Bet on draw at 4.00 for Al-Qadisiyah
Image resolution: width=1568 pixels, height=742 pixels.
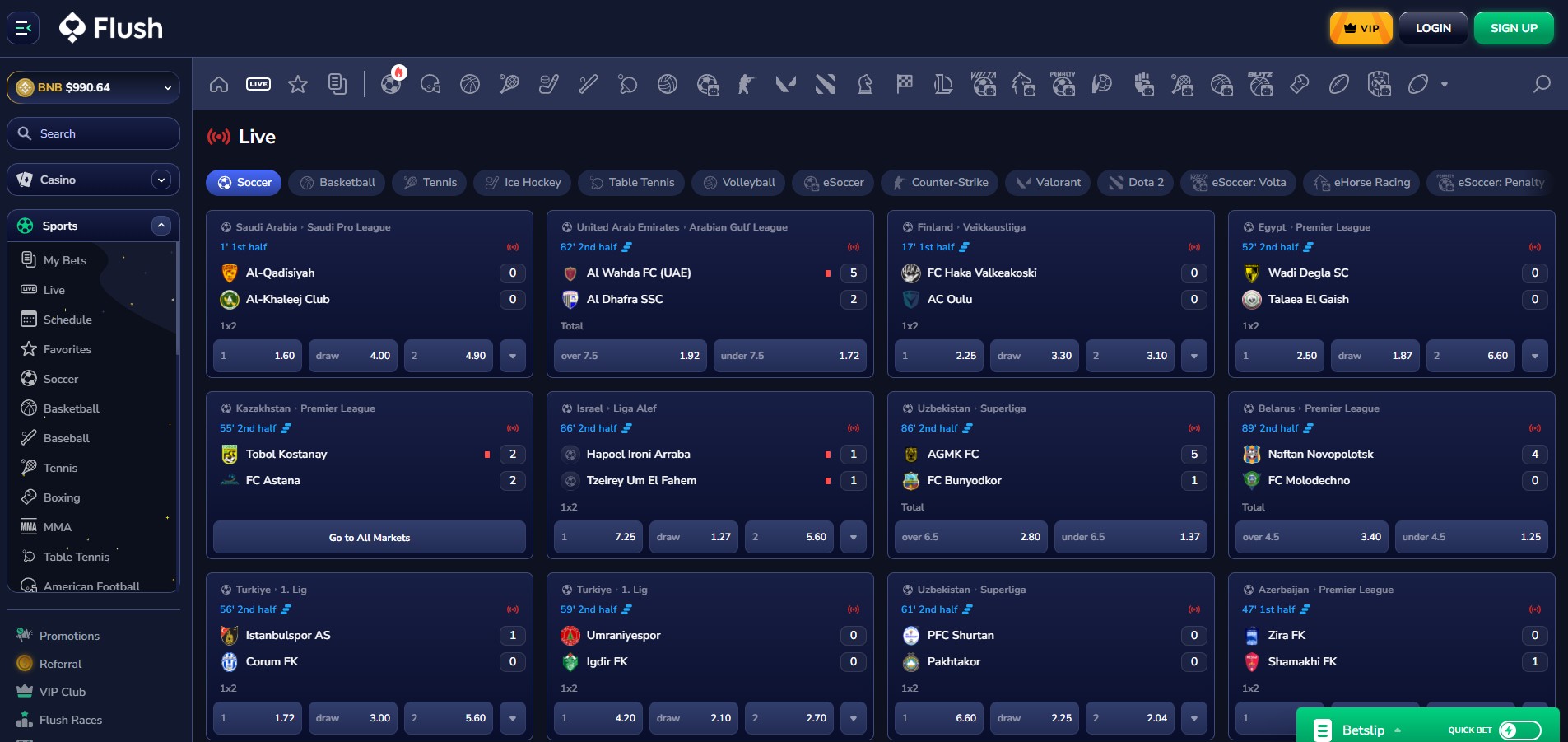coord(353,356)
